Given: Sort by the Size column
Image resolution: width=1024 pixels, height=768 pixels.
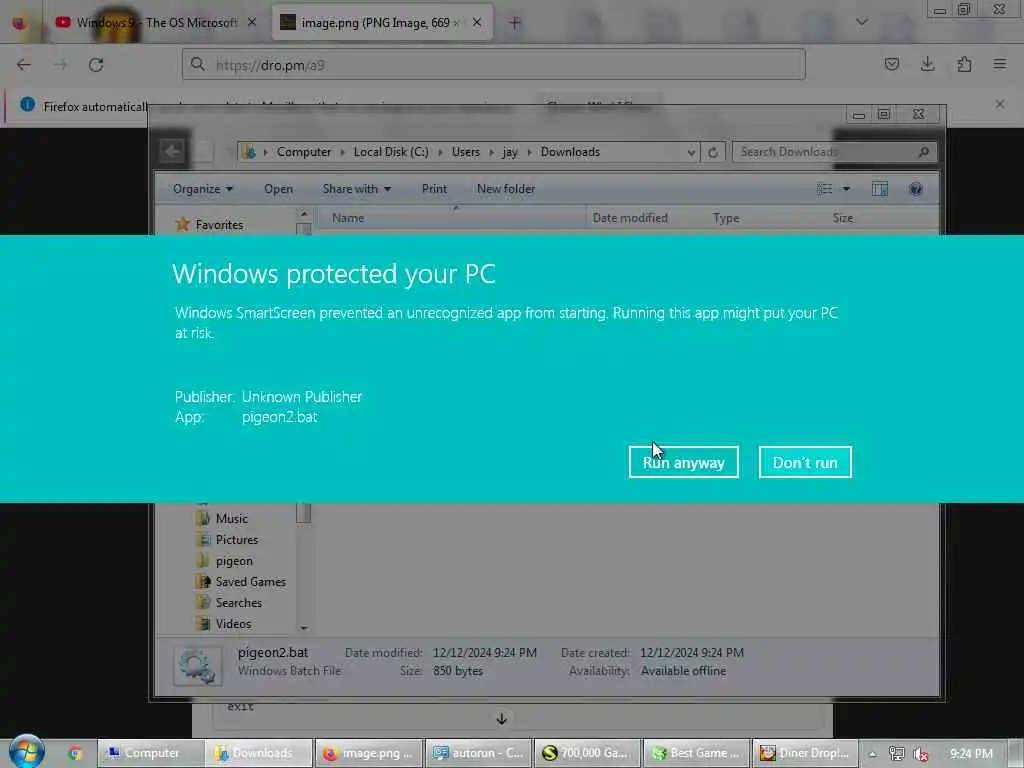Looking at the screenshot, I should tap(842, 218).
